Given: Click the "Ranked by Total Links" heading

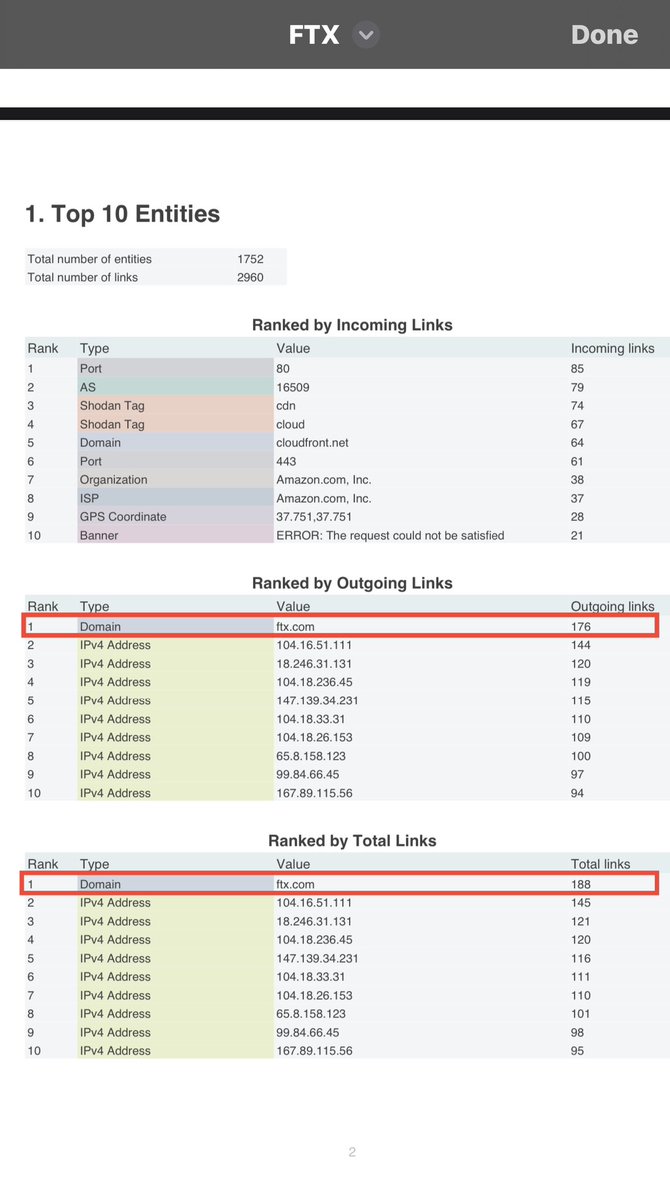Looking at the screenshot, I should click(x=352, y=841).
